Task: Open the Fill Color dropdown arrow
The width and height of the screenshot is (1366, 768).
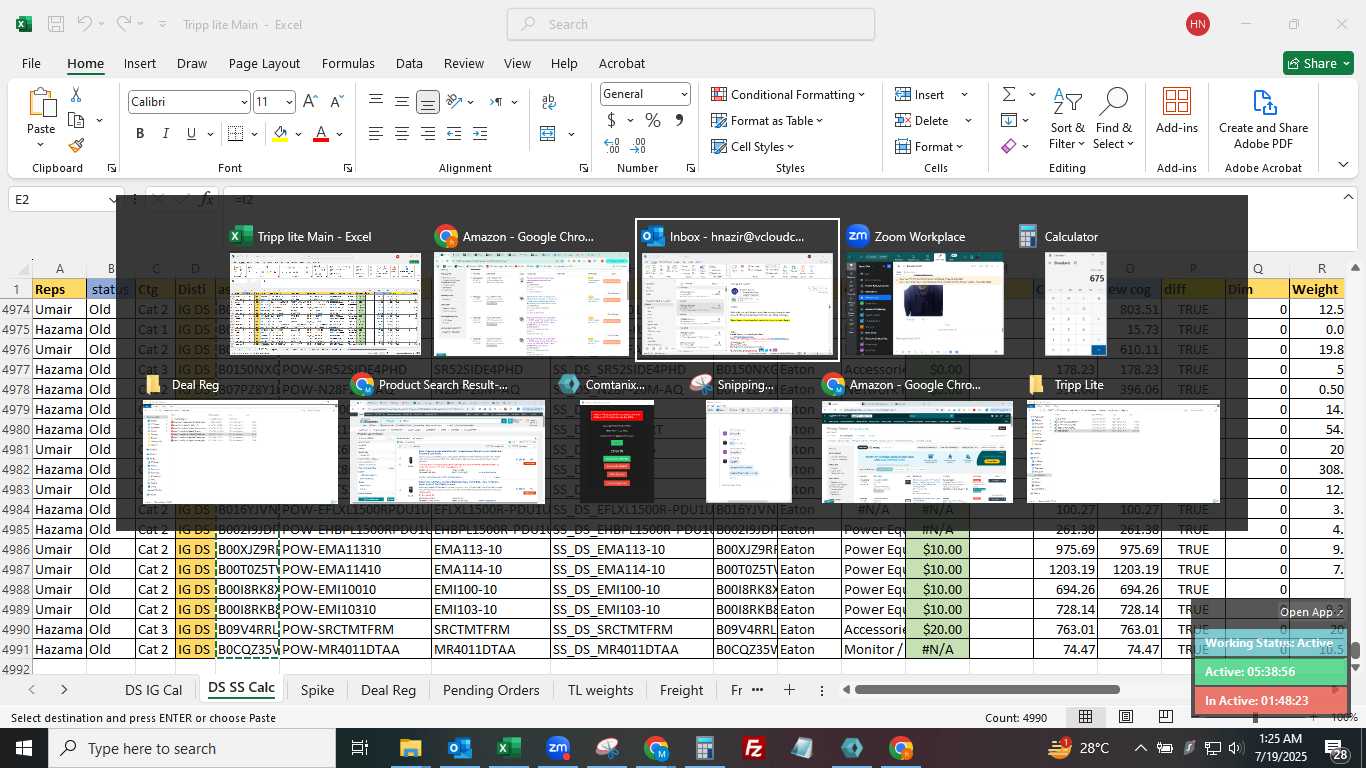Action: 299,134
